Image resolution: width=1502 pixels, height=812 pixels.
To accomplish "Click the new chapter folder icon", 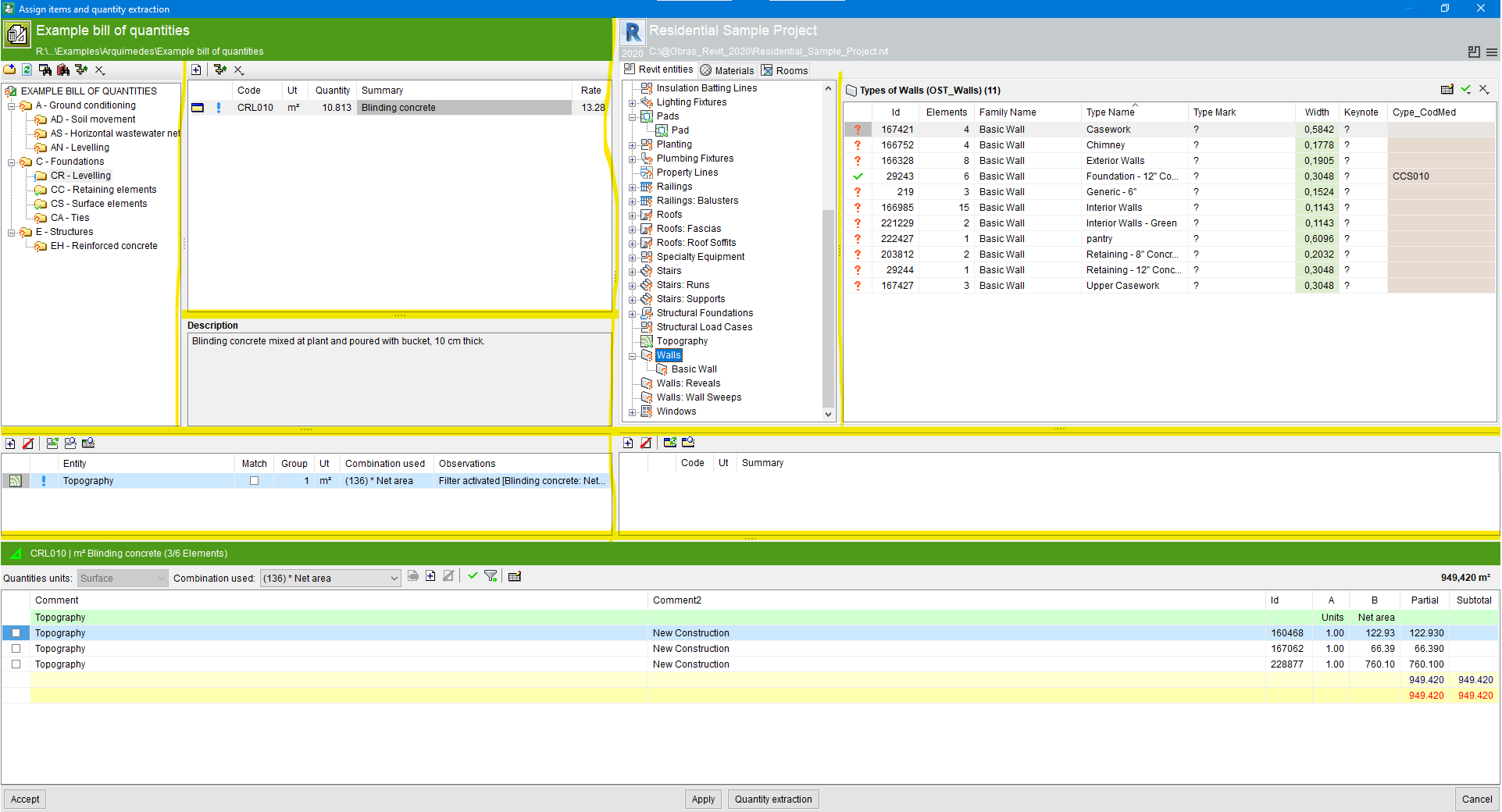I will (x=9, y=69).
